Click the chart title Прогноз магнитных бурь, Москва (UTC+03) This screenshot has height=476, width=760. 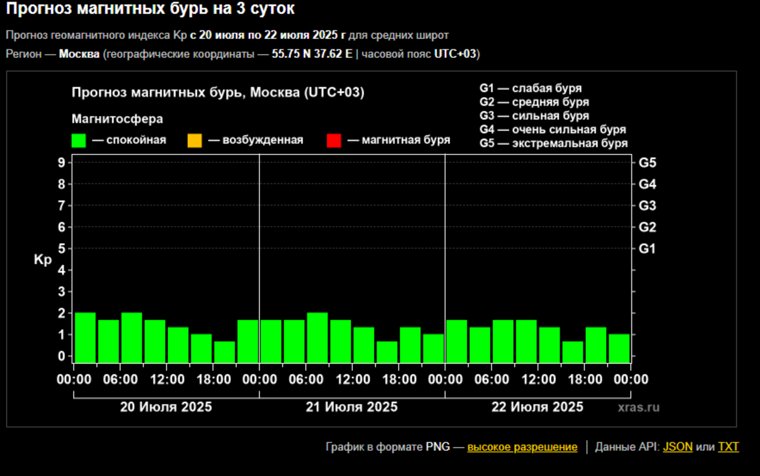coord(218,93)
